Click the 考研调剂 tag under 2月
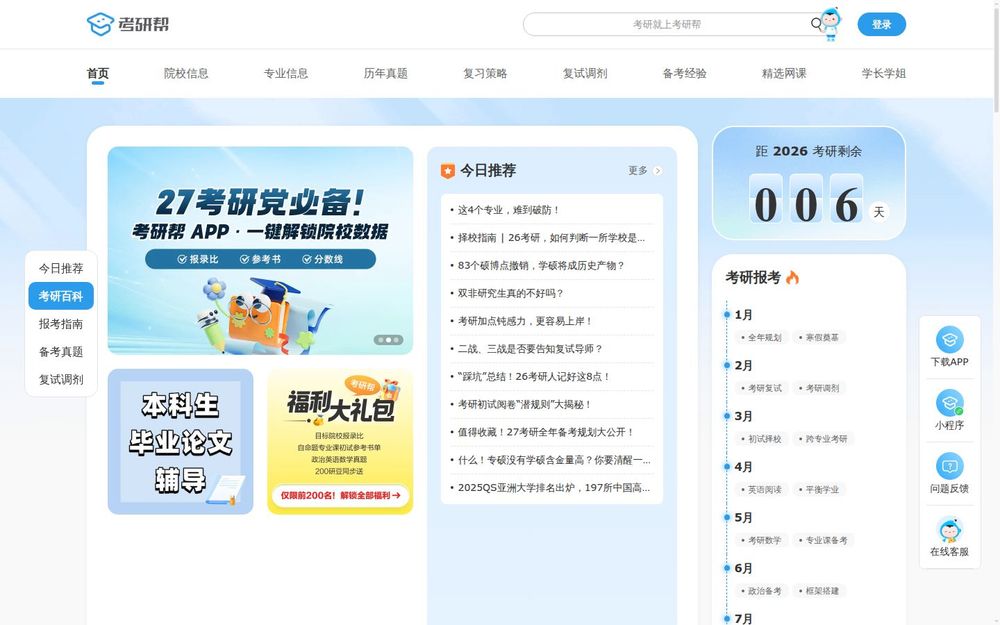This screenshot has height=625, width=1000. click(820, 388)
